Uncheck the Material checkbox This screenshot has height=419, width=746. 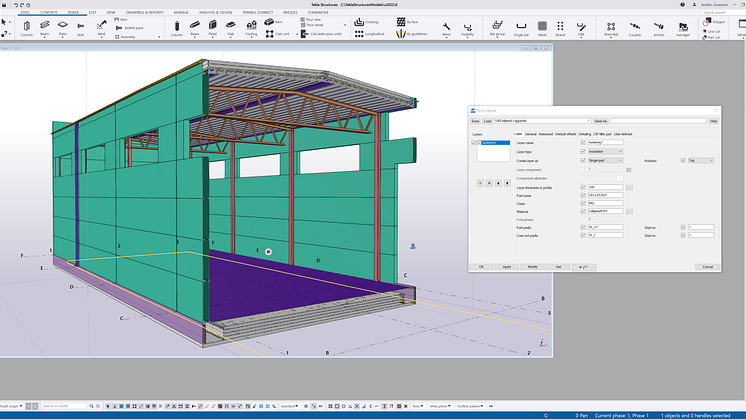tap(583, 211)
